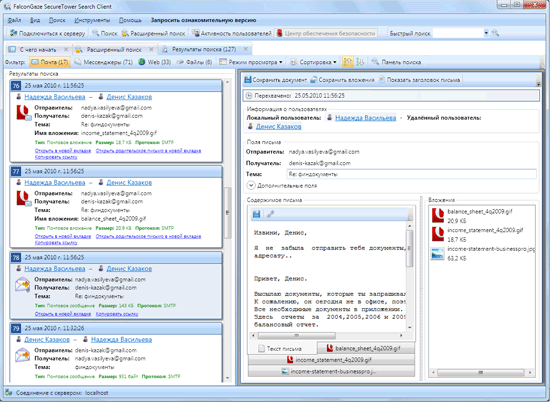The width and height of the screenshot is (550, 402).
Task: Toggle ascending sort order icon
Action: coord(348,62)
